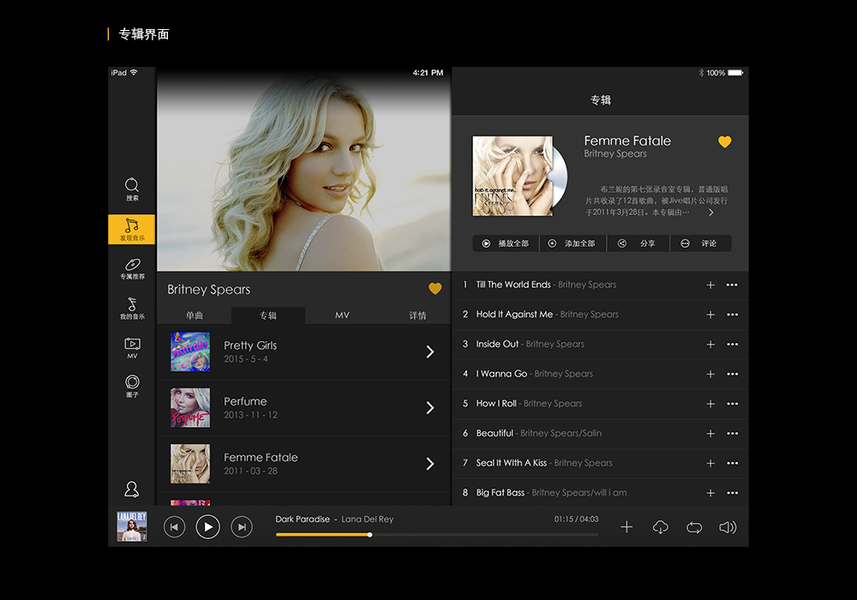This screenshot has width=857, height=600.
Task: Skip to next track
Action: 242,527
